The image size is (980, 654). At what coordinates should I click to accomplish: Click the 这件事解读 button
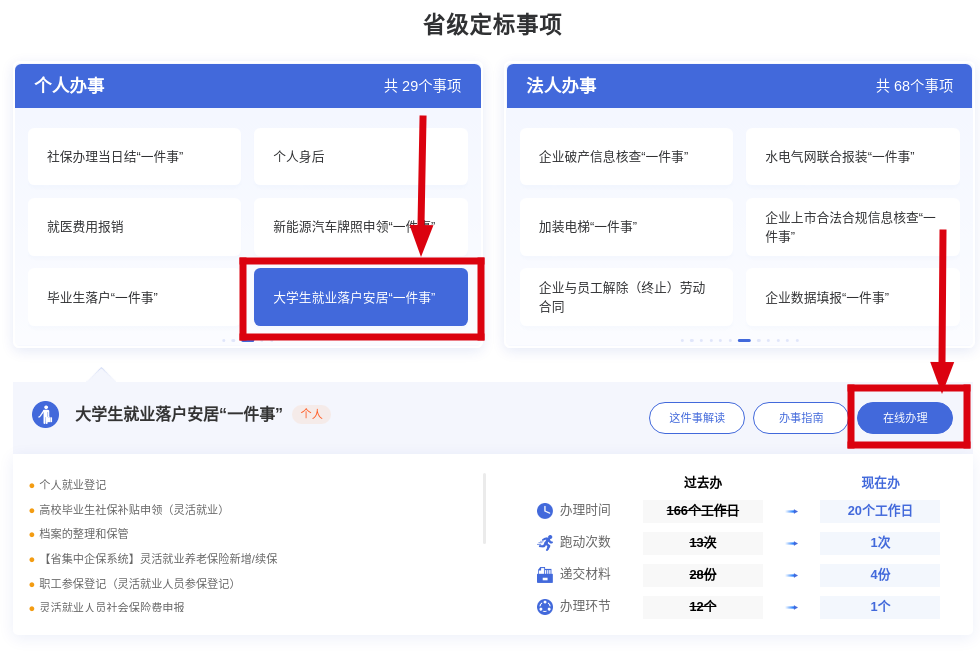[x=696, y=418]
